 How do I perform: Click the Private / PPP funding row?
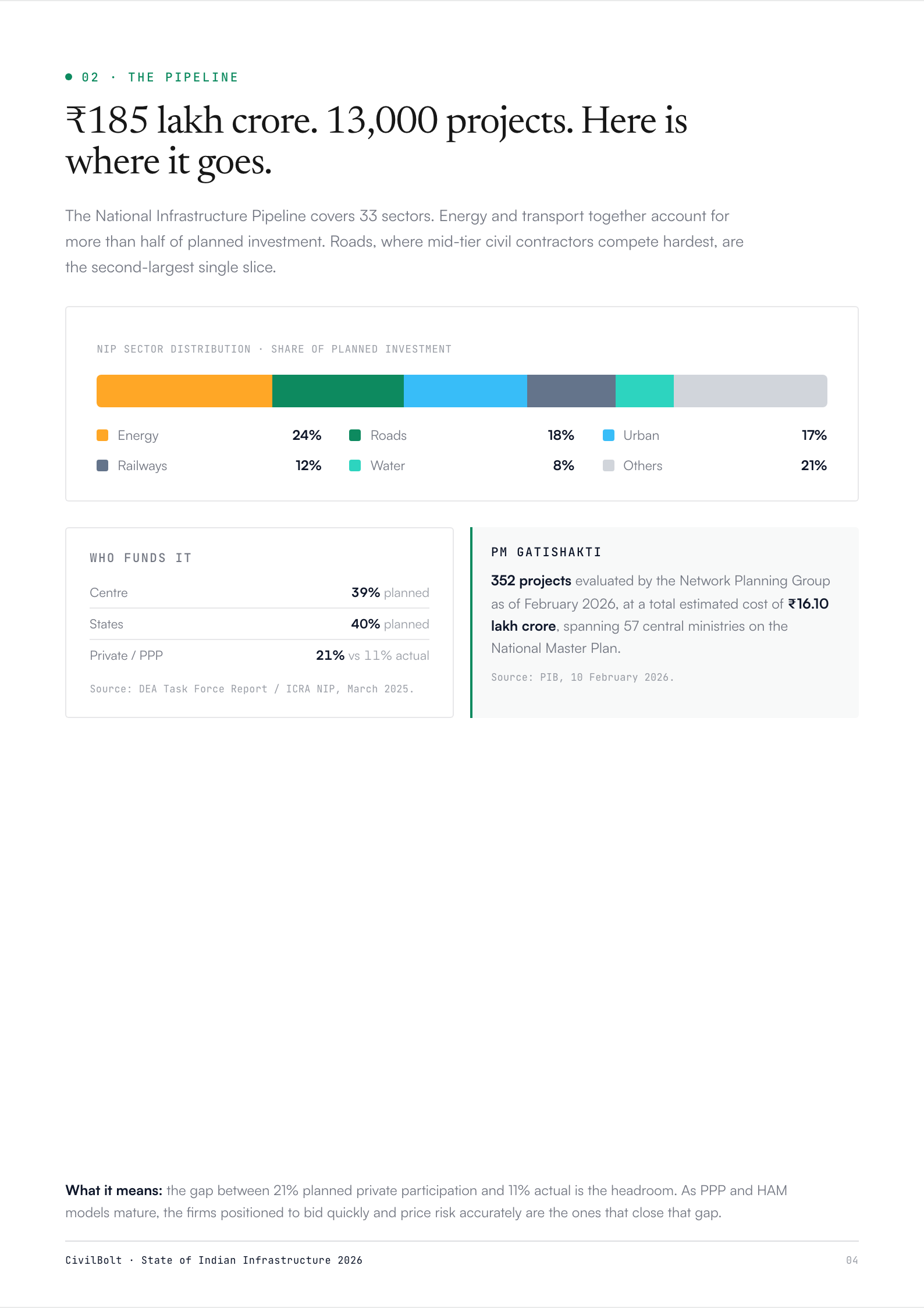pos(260,656)
